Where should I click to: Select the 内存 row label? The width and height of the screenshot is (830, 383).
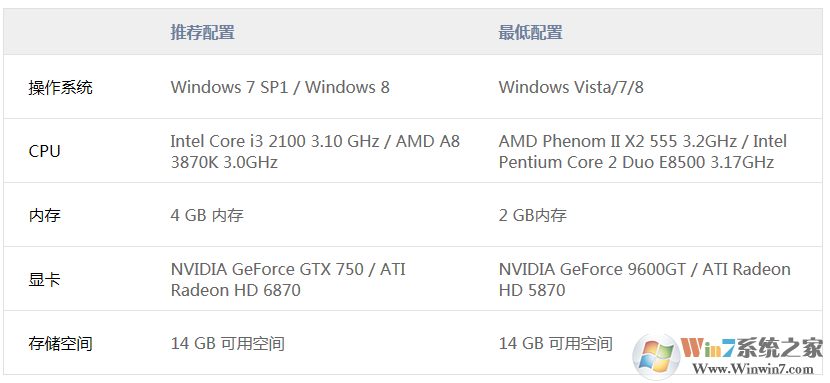coord(44,215)
